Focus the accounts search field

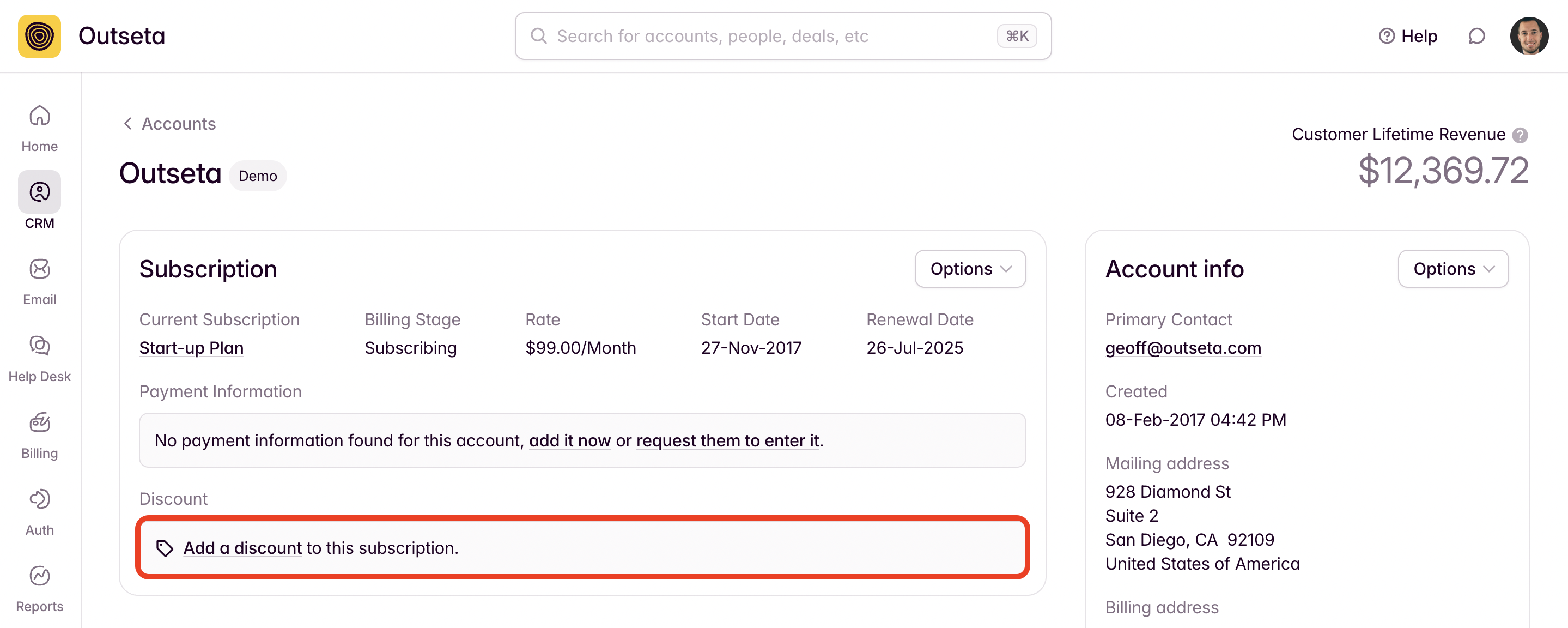(772, 36)
